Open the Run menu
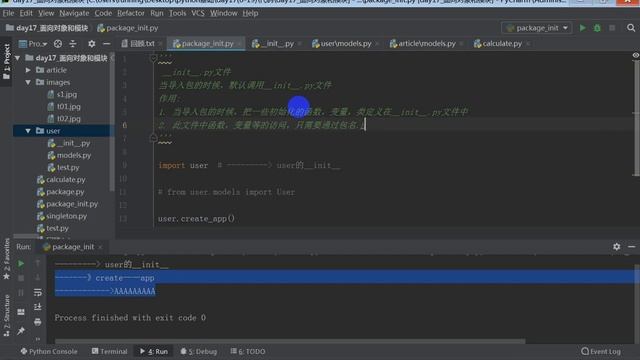The image size is (640, 360). click(157, 13)
